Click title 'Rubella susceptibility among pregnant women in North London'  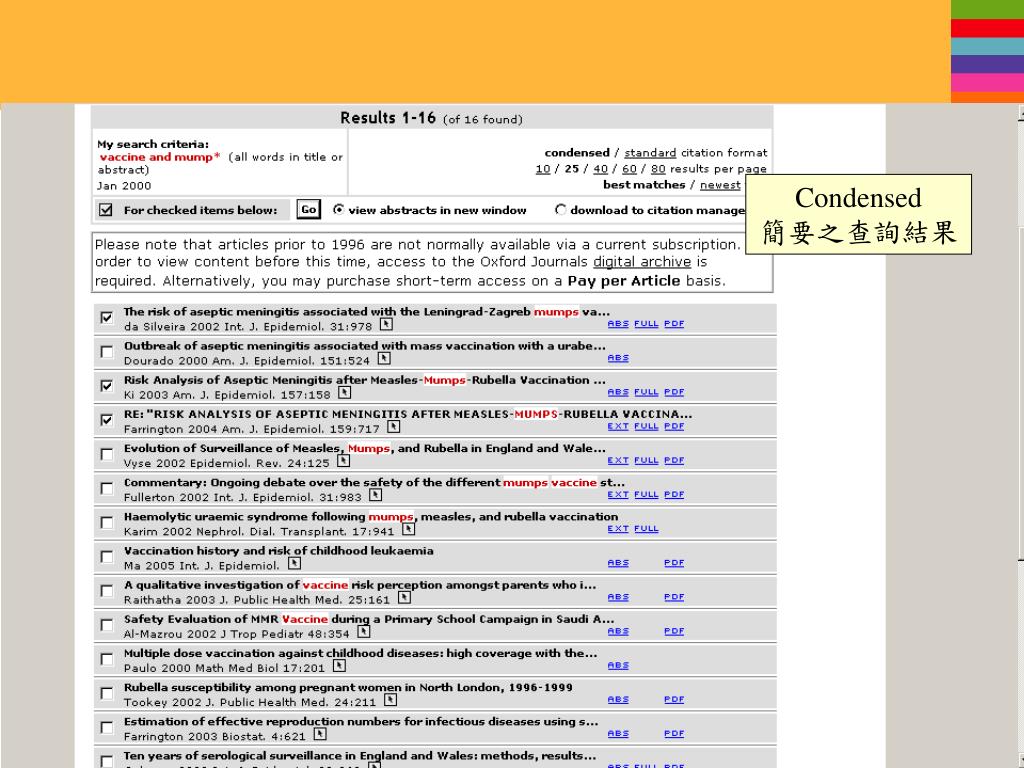tap(348, 687)
